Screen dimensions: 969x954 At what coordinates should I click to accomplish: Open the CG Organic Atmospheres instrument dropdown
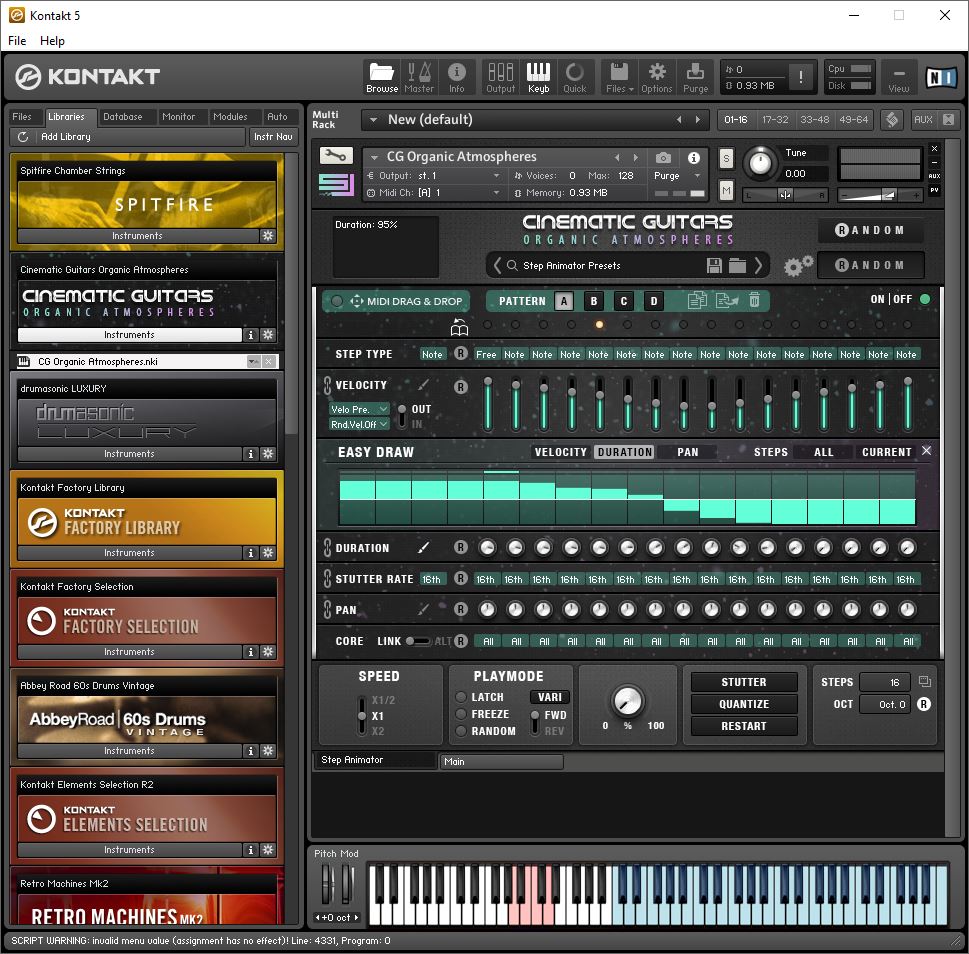point(374,157)
